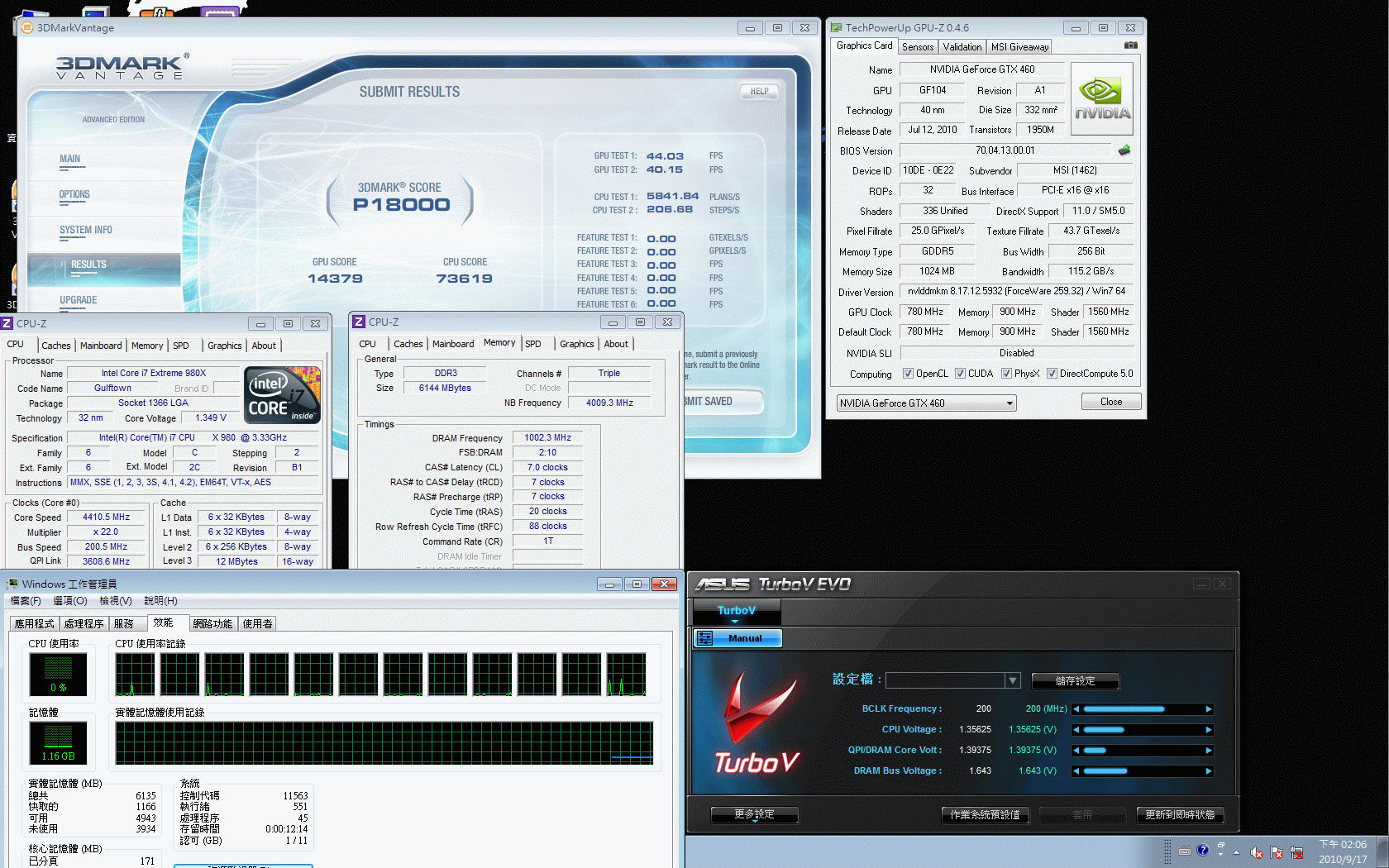The width and height of the screenshot is (1389, 868).
Task: Decrease QPI/DRAM Core Volt with the left arrow
Action: click(1076, 751)
